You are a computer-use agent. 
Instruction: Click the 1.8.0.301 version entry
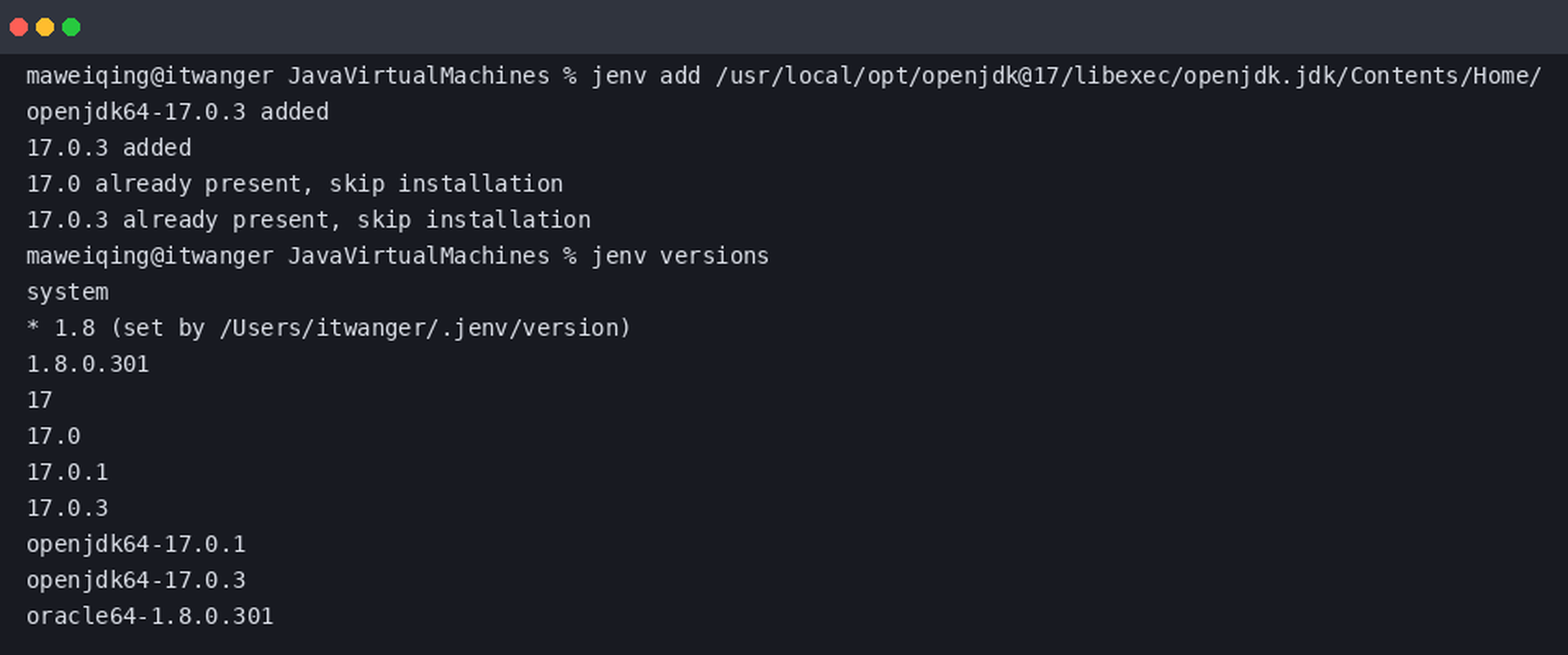(x=88, y=364)
